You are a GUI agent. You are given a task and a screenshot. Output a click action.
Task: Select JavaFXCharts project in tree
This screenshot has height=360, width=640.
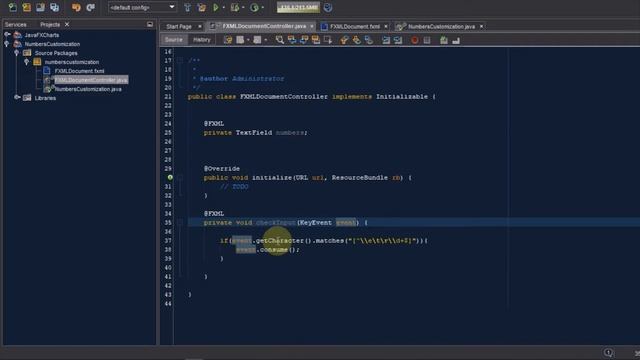tap(42, 35)
